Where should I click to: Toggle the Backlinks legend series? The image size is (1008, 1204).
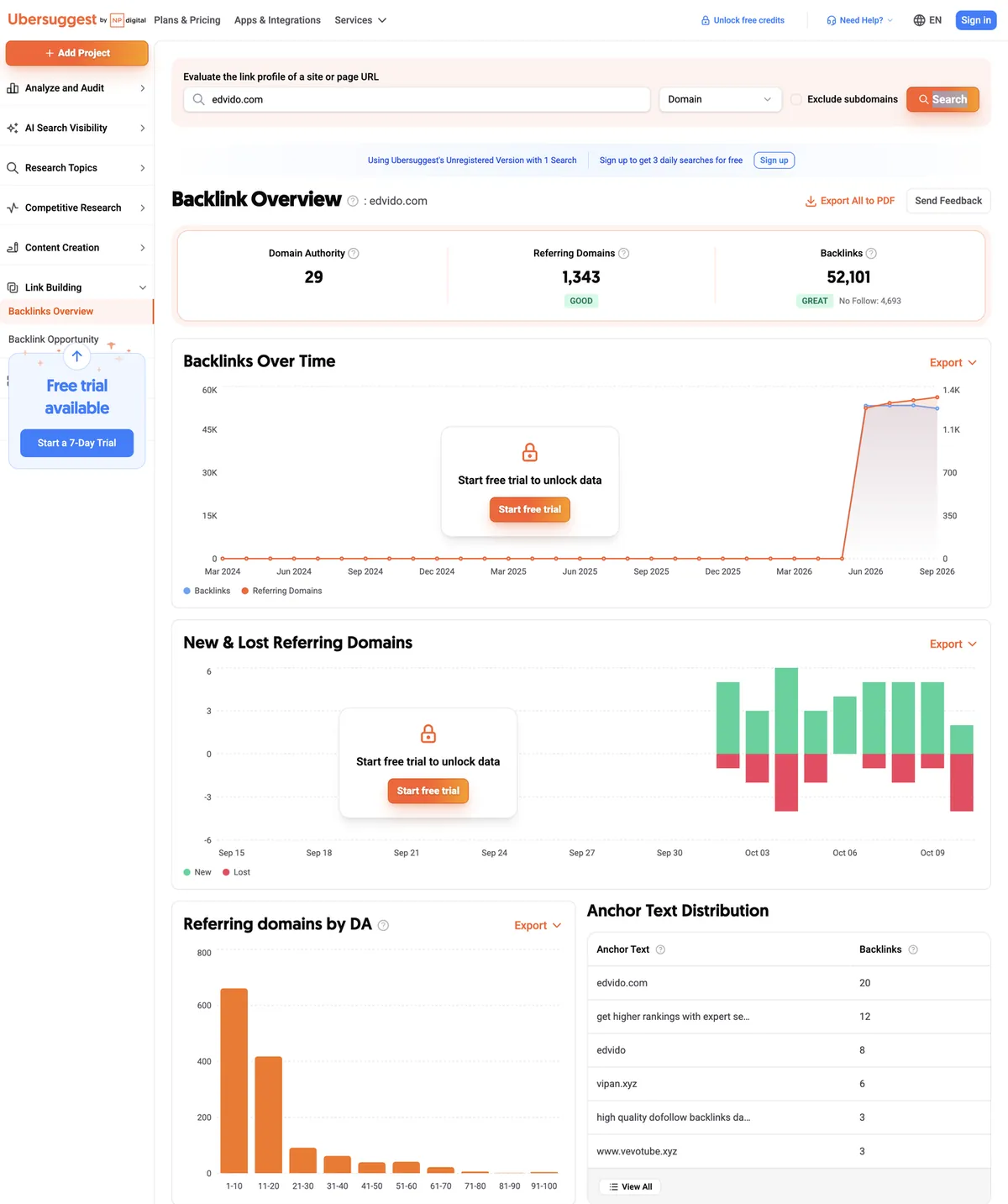[x=207, y=591]
